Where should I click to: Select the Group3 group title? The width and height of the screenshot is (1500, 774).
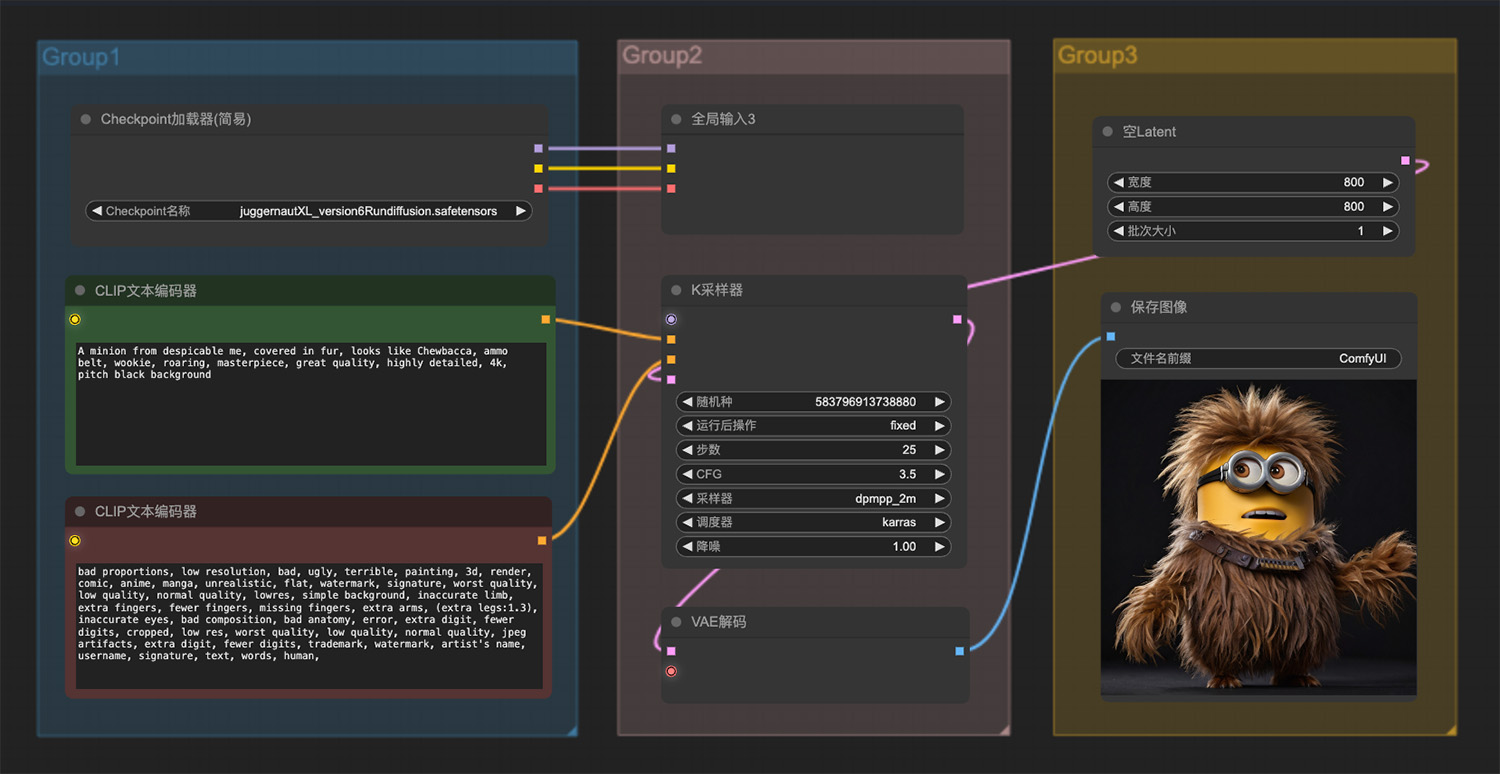(1097, 55)
